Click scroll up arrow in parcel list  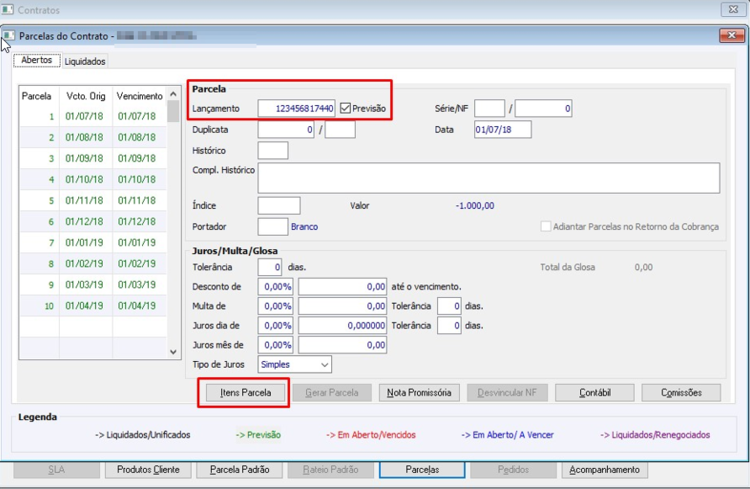click(173, 94)
